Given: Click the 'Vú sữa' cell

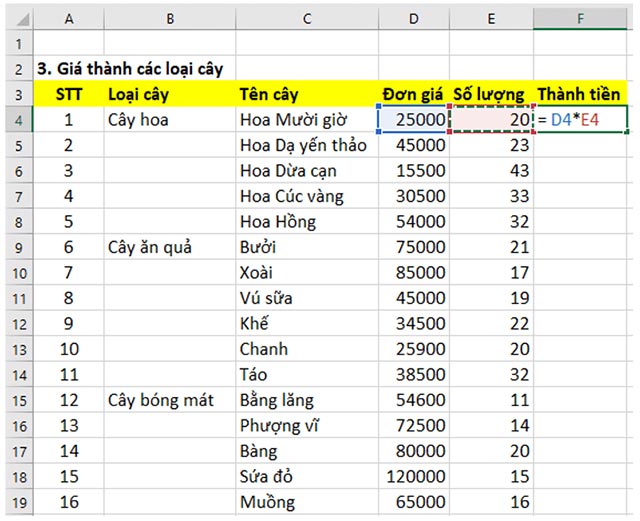Looking at the screenshot, I should 306,298.
